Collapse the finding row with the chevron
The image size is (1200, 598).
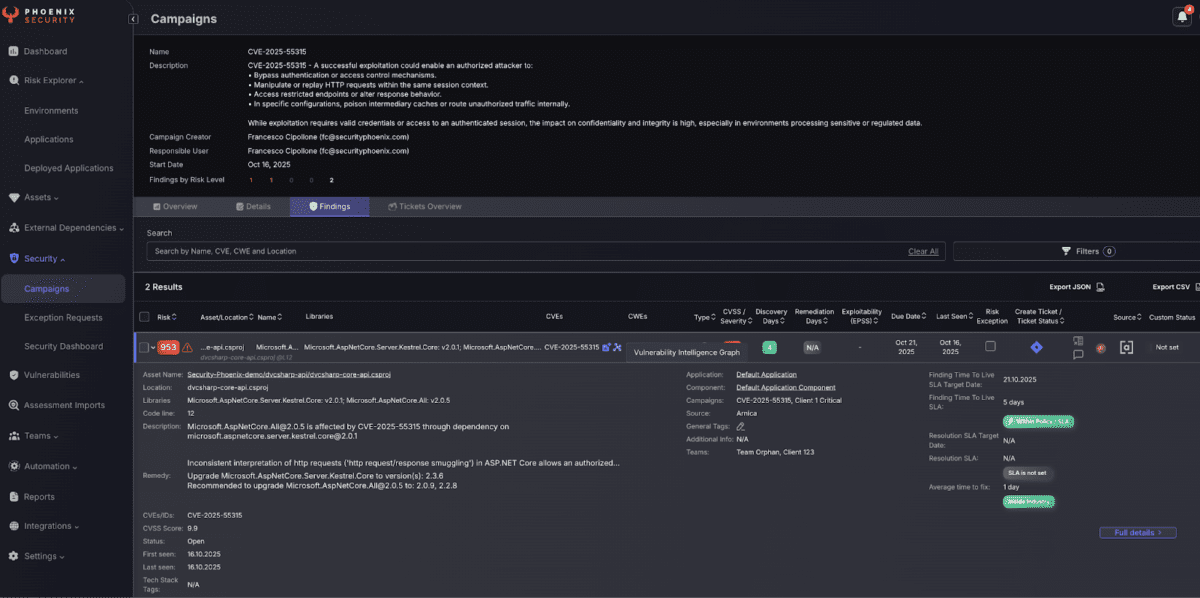(x=153, y=348)
